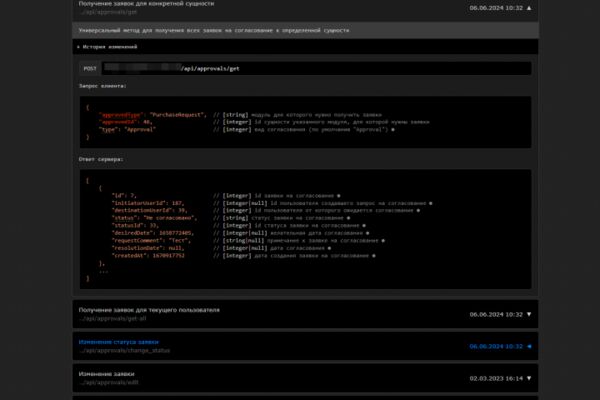The height and width of the screenshot is (400, 600).
Task: Click the "Запрос клиента:" label
Action: click(103, 86)
